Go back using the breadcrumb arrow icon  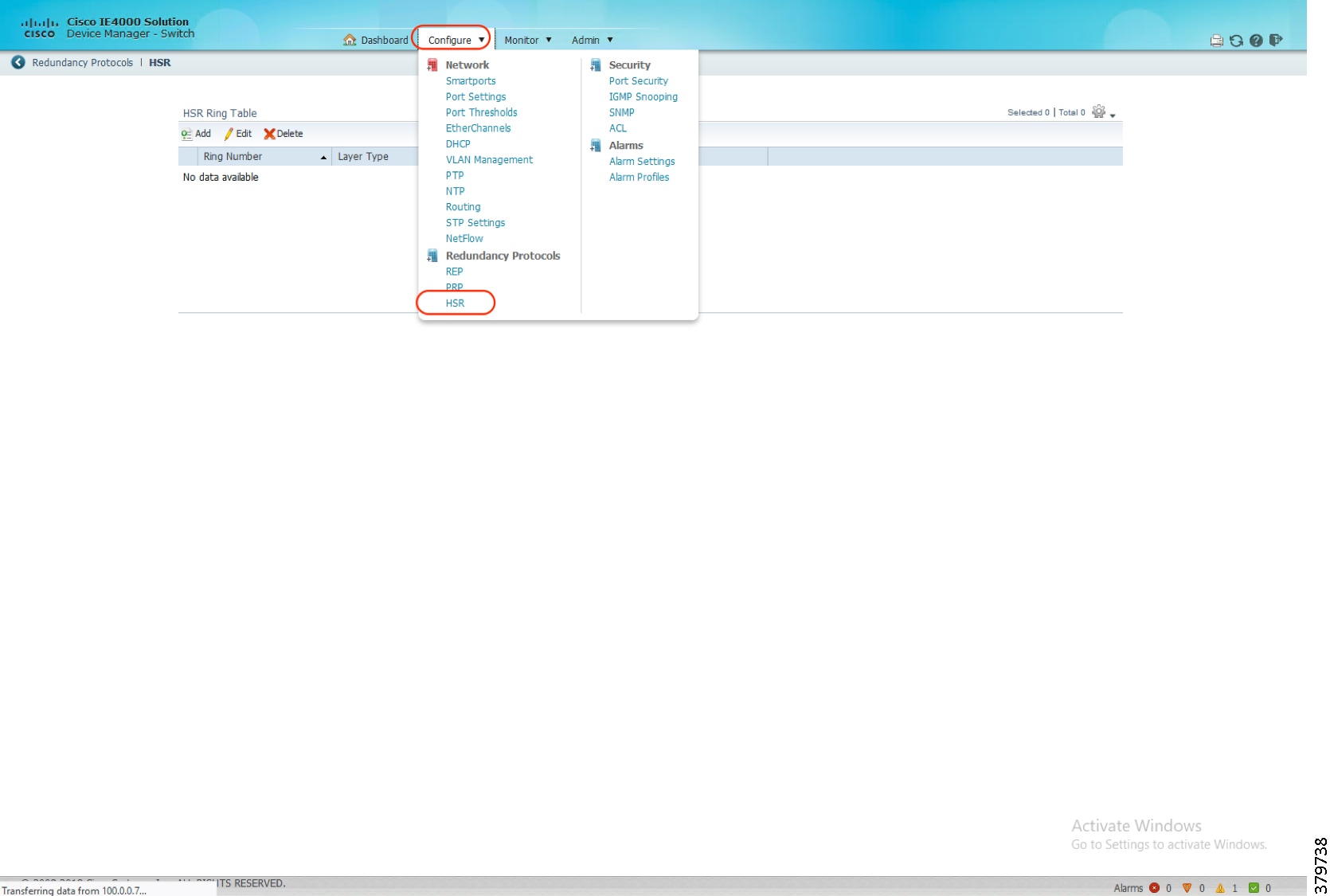[x=18, y=62]
